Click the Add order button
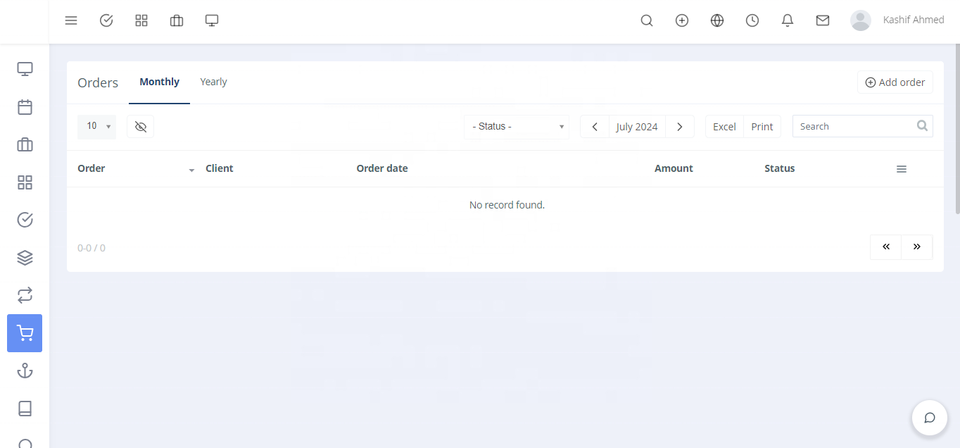The width and height of the screenshot is (960, 448). pos(895,82)
